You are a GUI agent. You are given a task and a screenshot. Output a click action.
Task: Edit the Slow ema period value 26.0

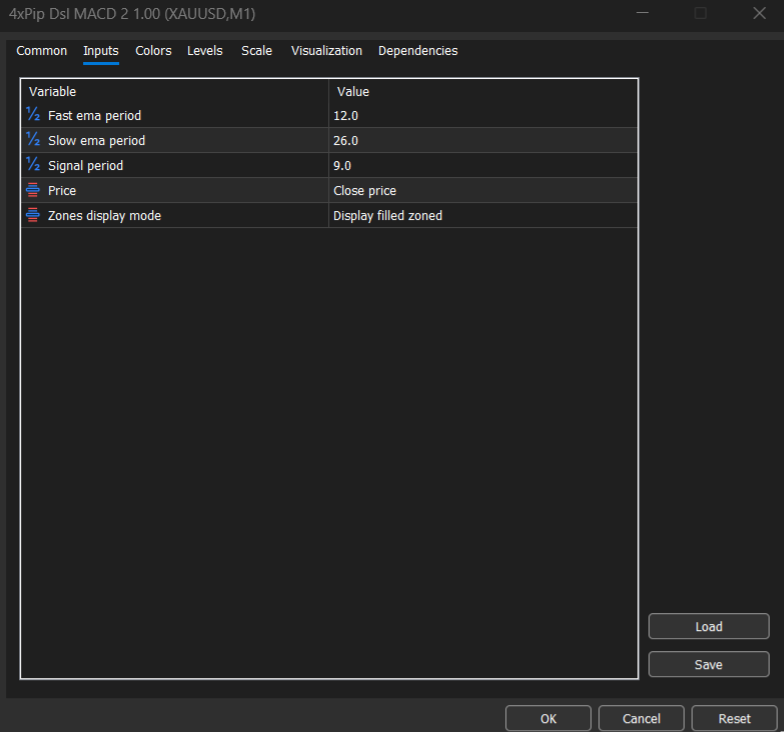tap(483, 140)
